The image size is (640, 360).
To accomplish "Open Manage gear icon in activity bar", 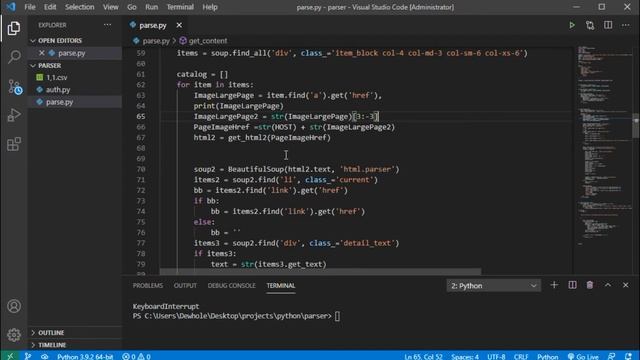I will point(14,335).
